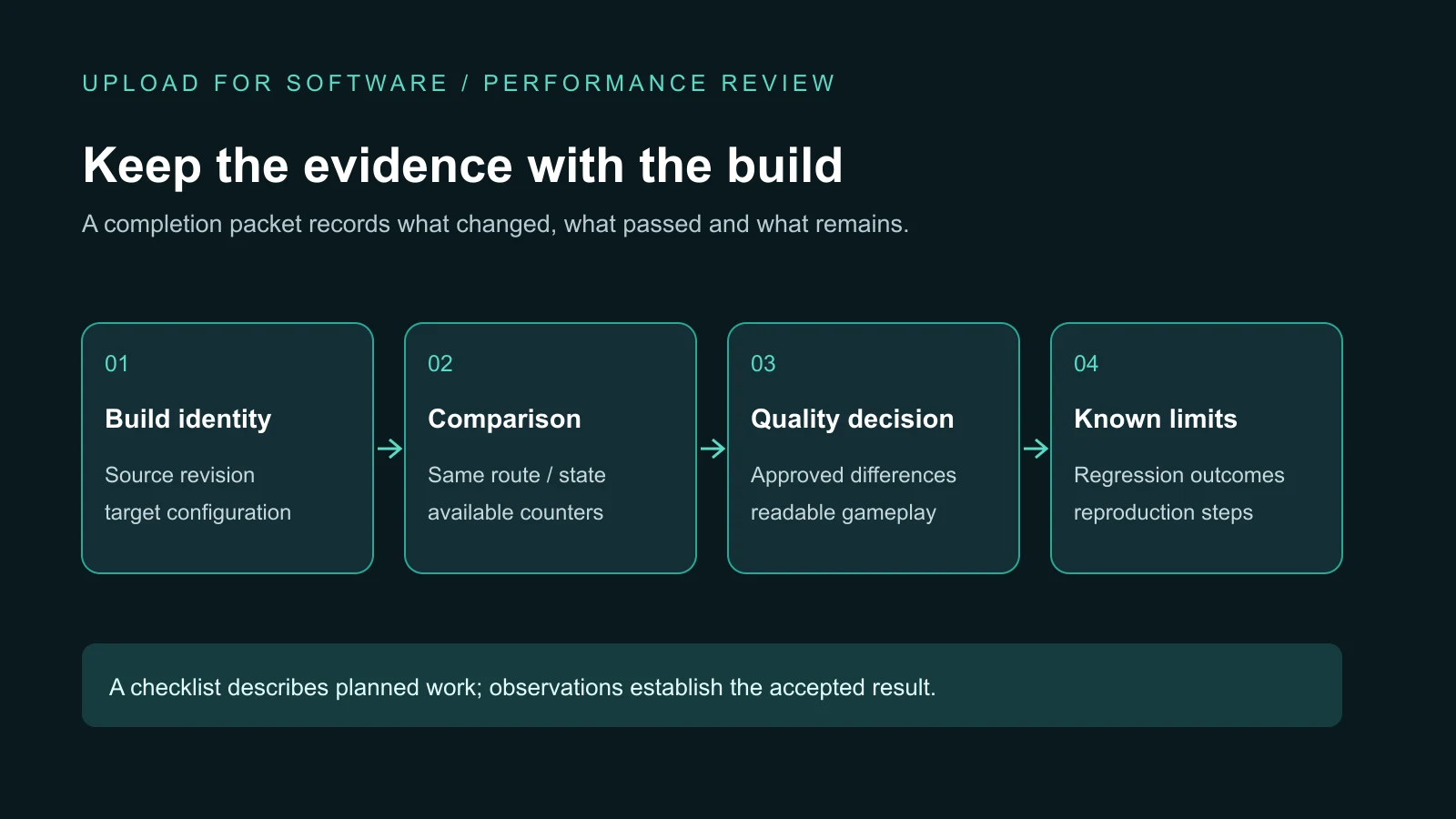
Task: Click the 'Comparison' heading
Action: [504, 419]
